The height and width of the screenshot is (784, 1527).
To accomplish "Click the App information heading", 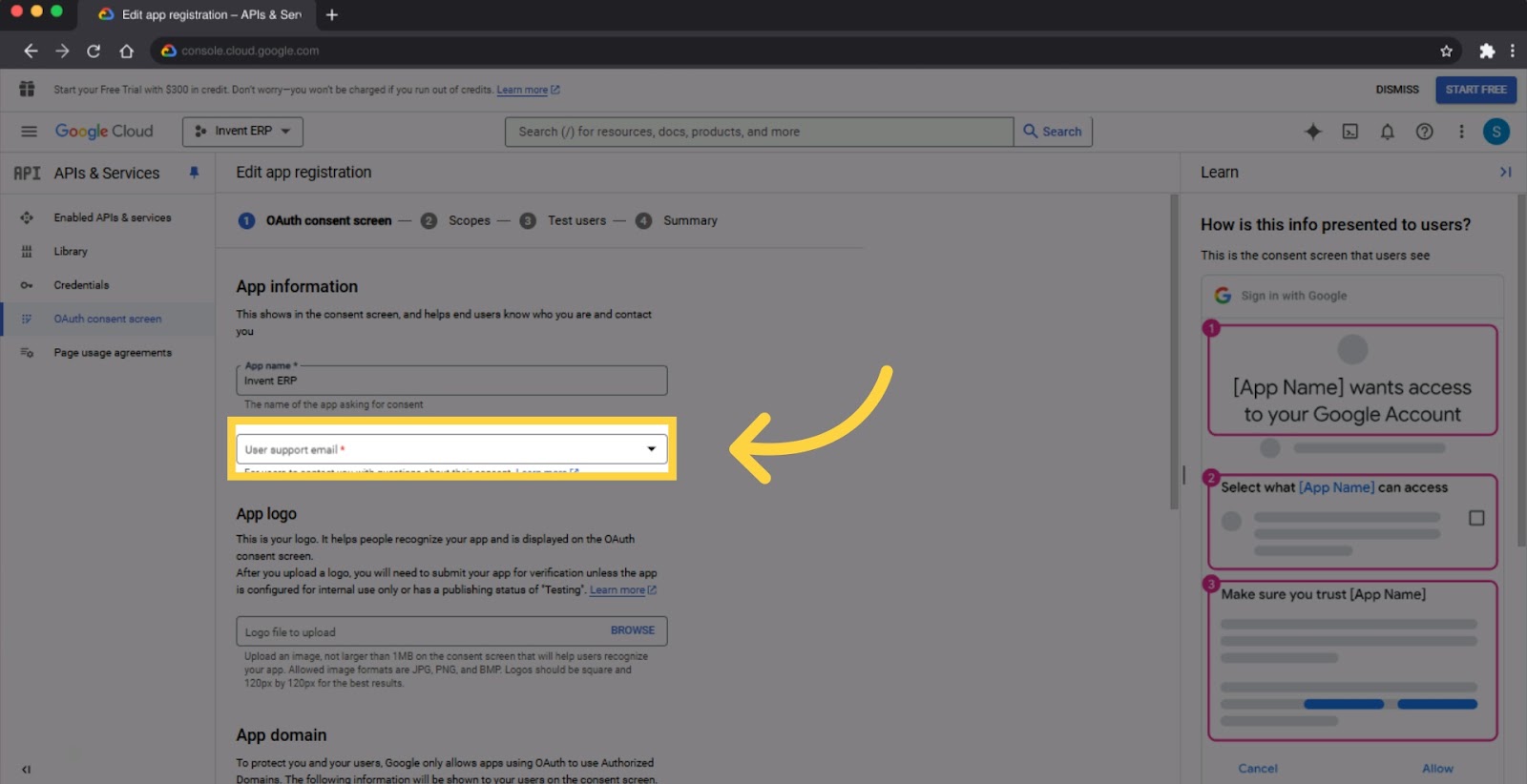I will (297, 286).
